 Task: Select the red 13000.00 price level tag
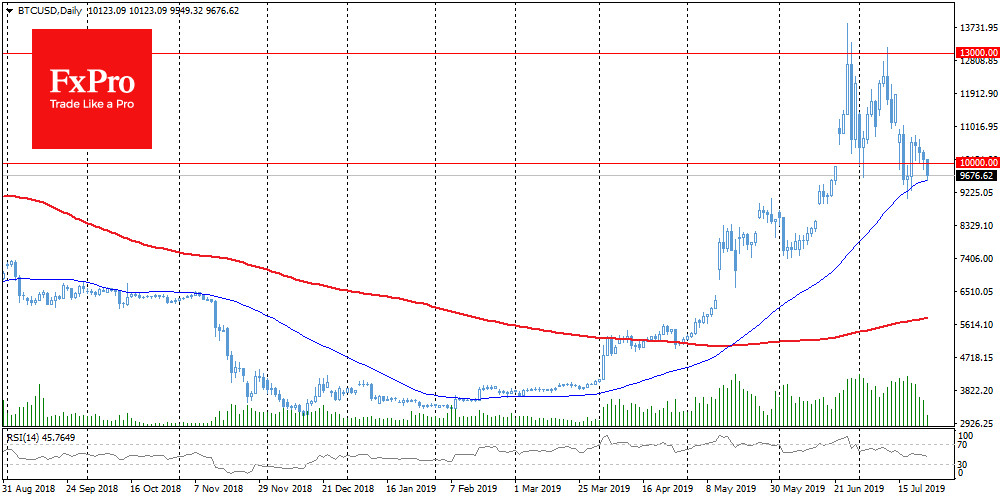pyautogui.click(x=976, y=52)
